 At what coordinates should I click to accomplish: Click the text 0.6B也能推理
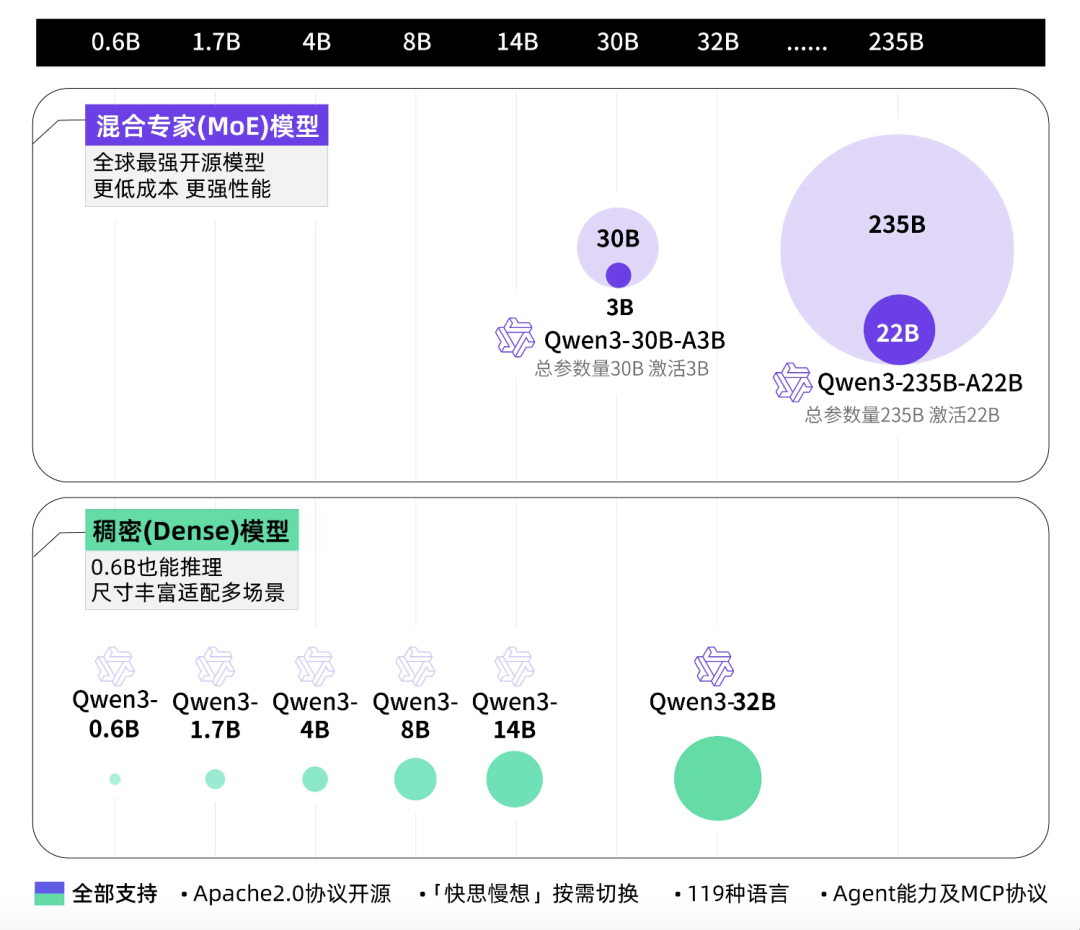157,567
